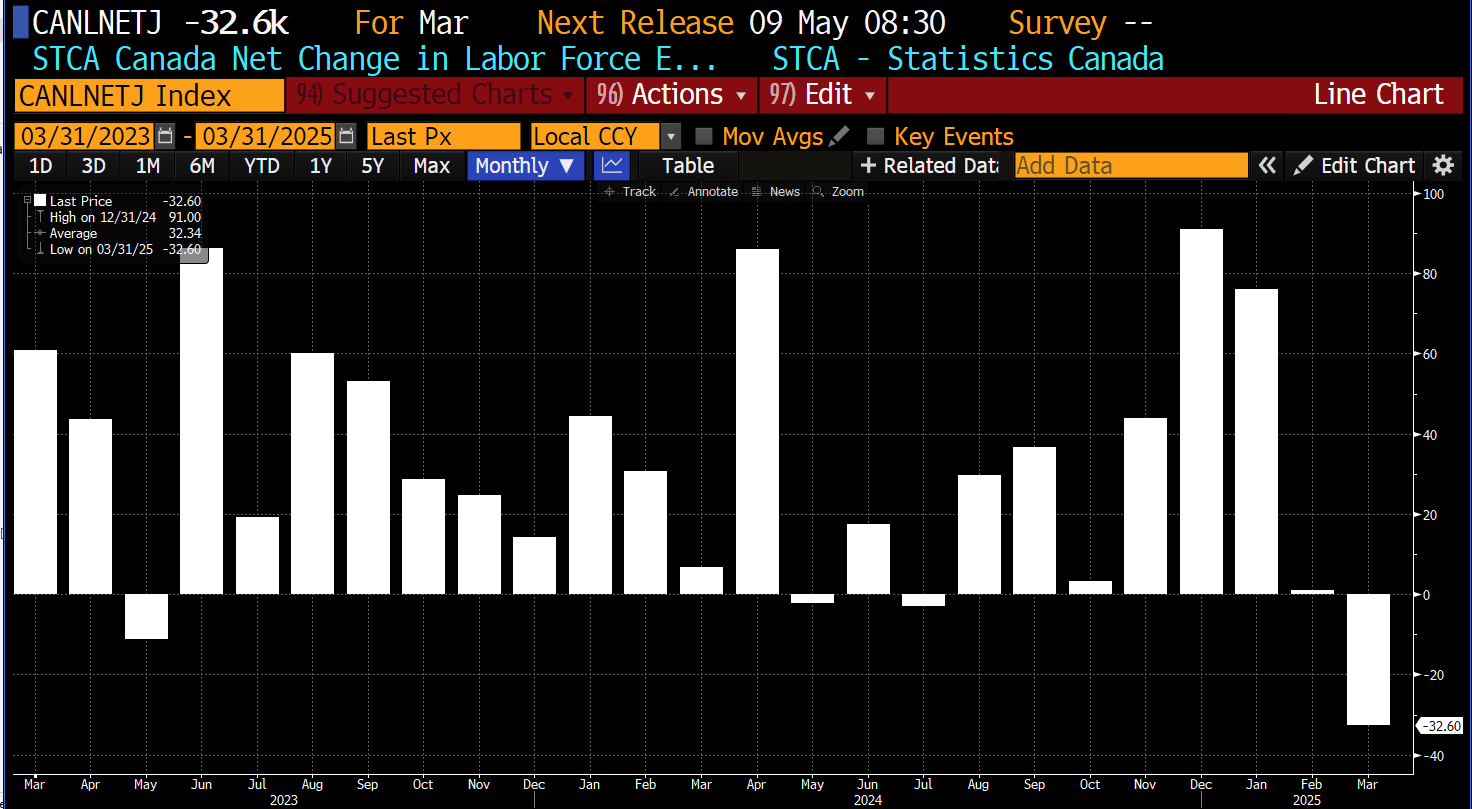
Task: Open the start date calendar picker
Action: tap(166, 137)
